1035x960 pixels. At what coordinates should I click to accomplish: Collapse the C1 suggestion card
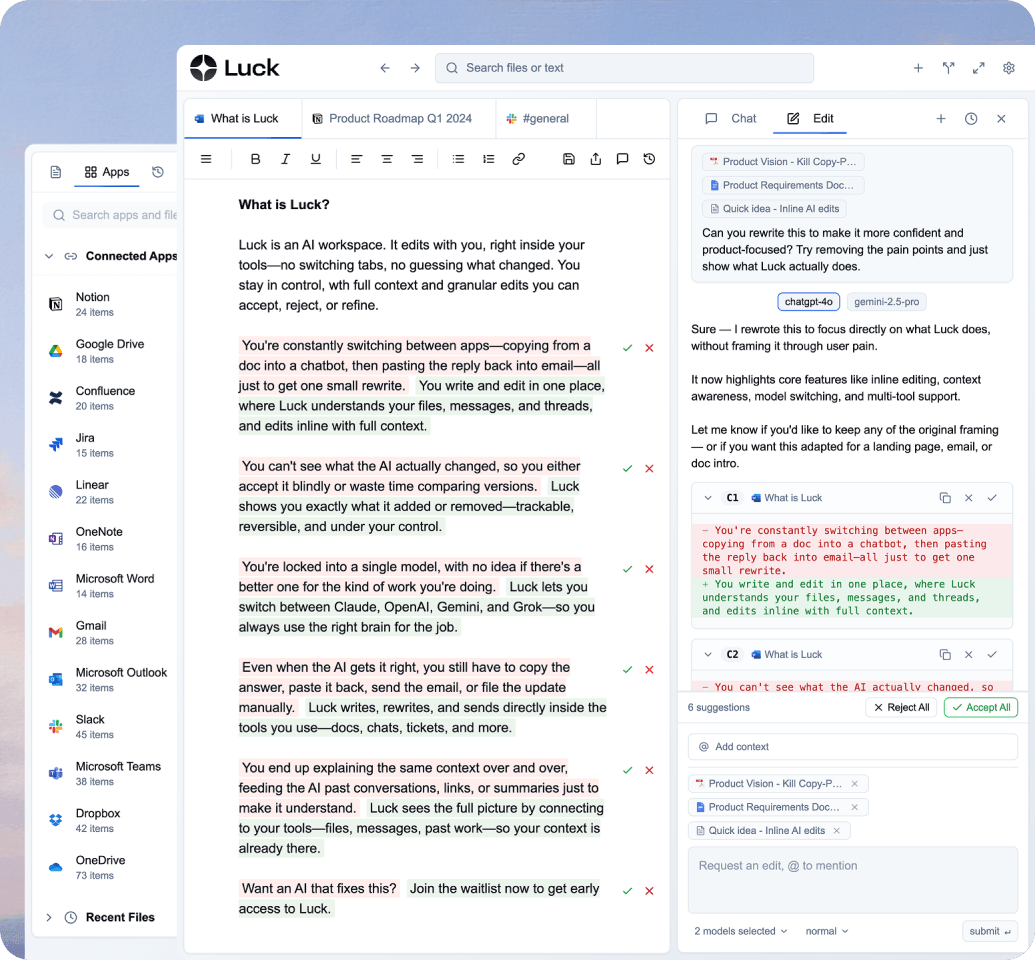[x=708, y=498]
